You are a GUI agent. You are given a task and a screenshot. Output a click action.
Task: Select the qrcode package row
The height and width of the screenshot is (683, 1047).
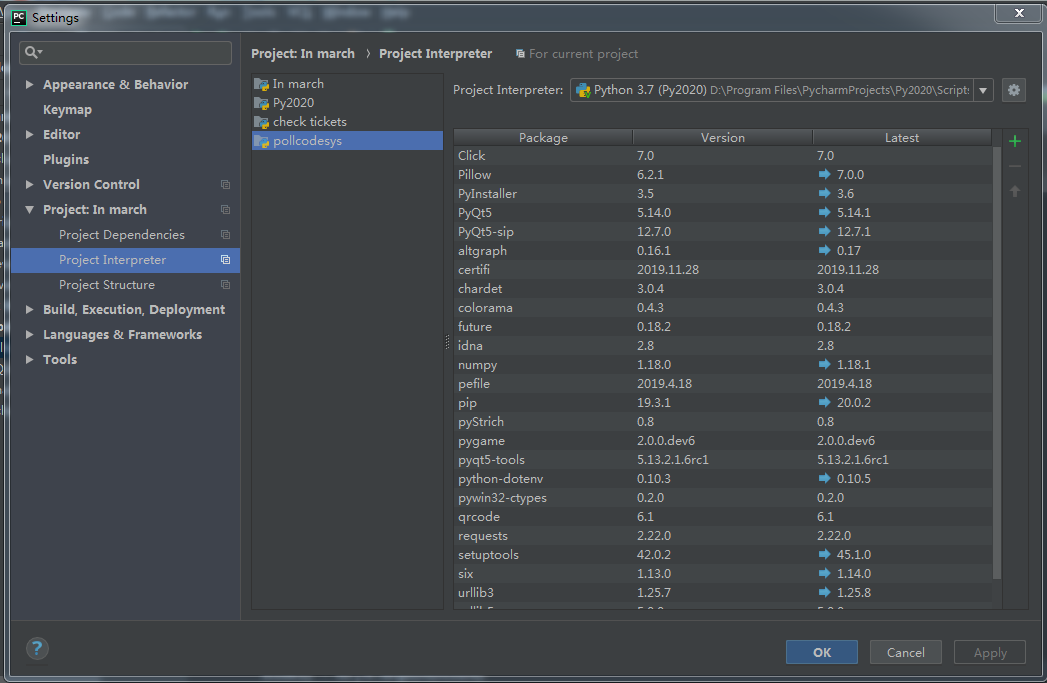pos(723,517)
